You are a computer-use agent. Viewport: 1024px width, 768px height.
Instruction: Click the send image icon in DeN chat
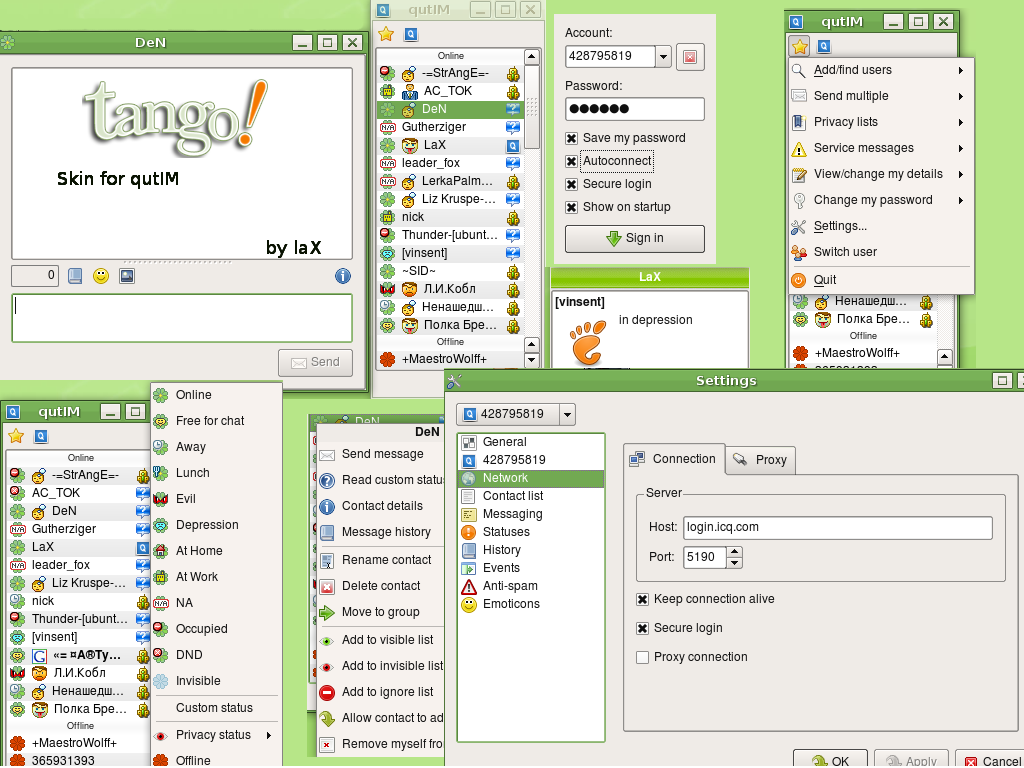click(127, 276)
